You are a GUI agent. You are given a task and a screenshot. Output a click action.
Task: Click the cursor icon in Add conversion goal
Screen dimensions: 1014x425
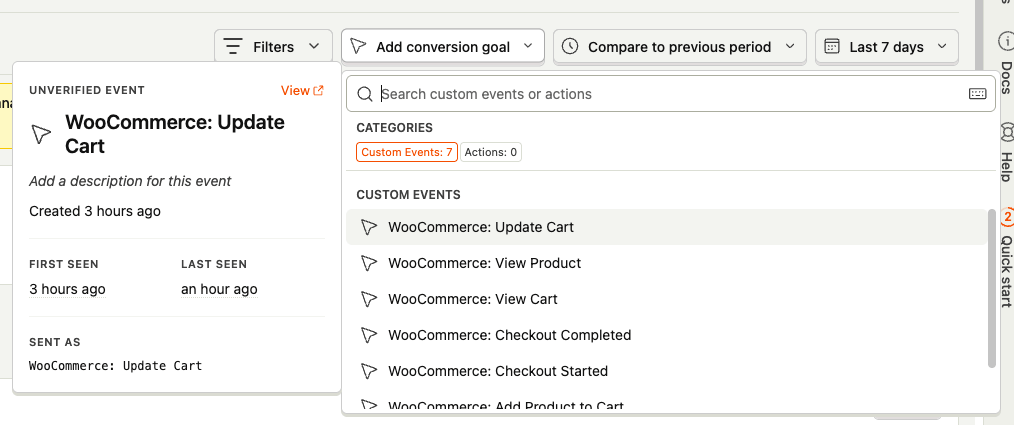tap(358, 47)
